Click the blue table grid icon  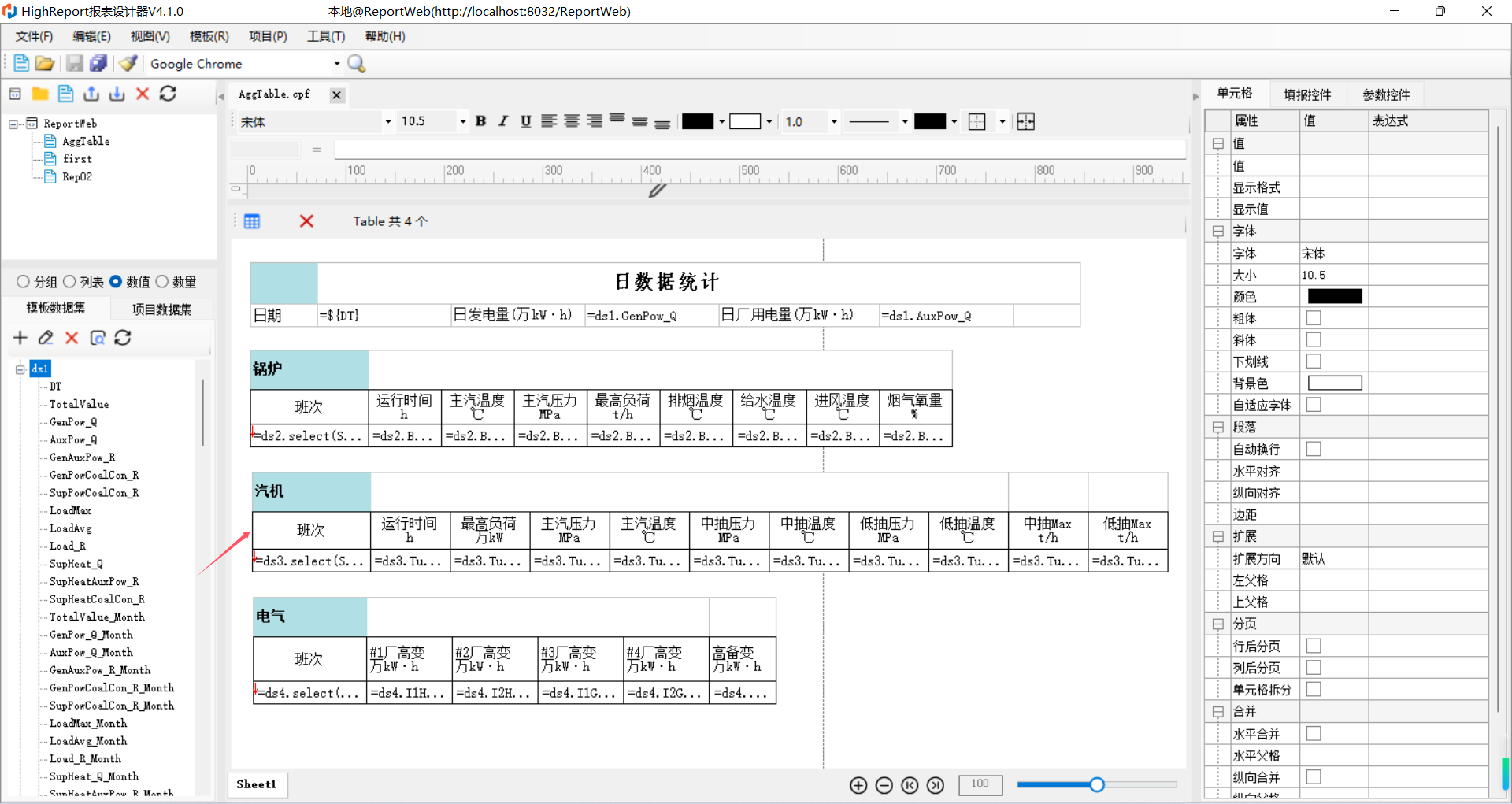tap(252, 221)
